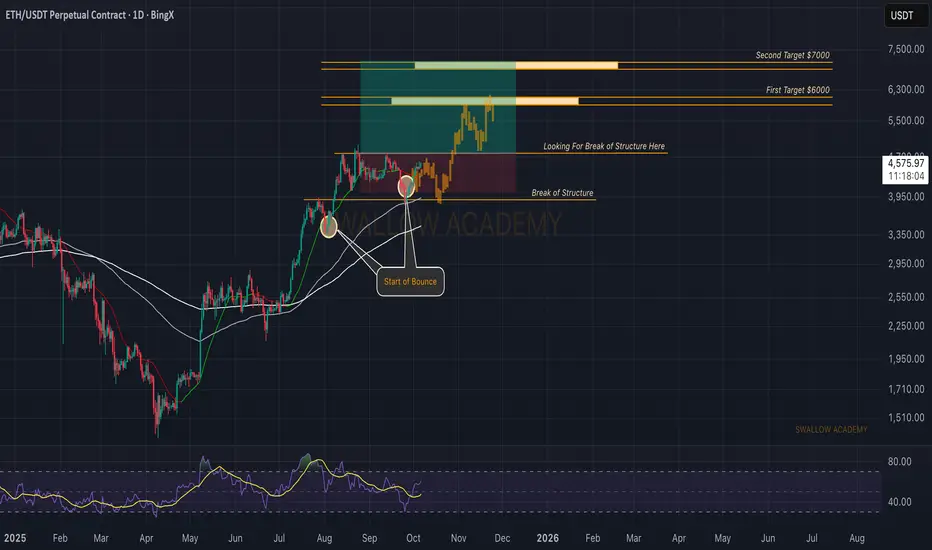The image size is (932, 550).
Task: Click the 1,950.00 price axis label
Action: click(906, 359)
